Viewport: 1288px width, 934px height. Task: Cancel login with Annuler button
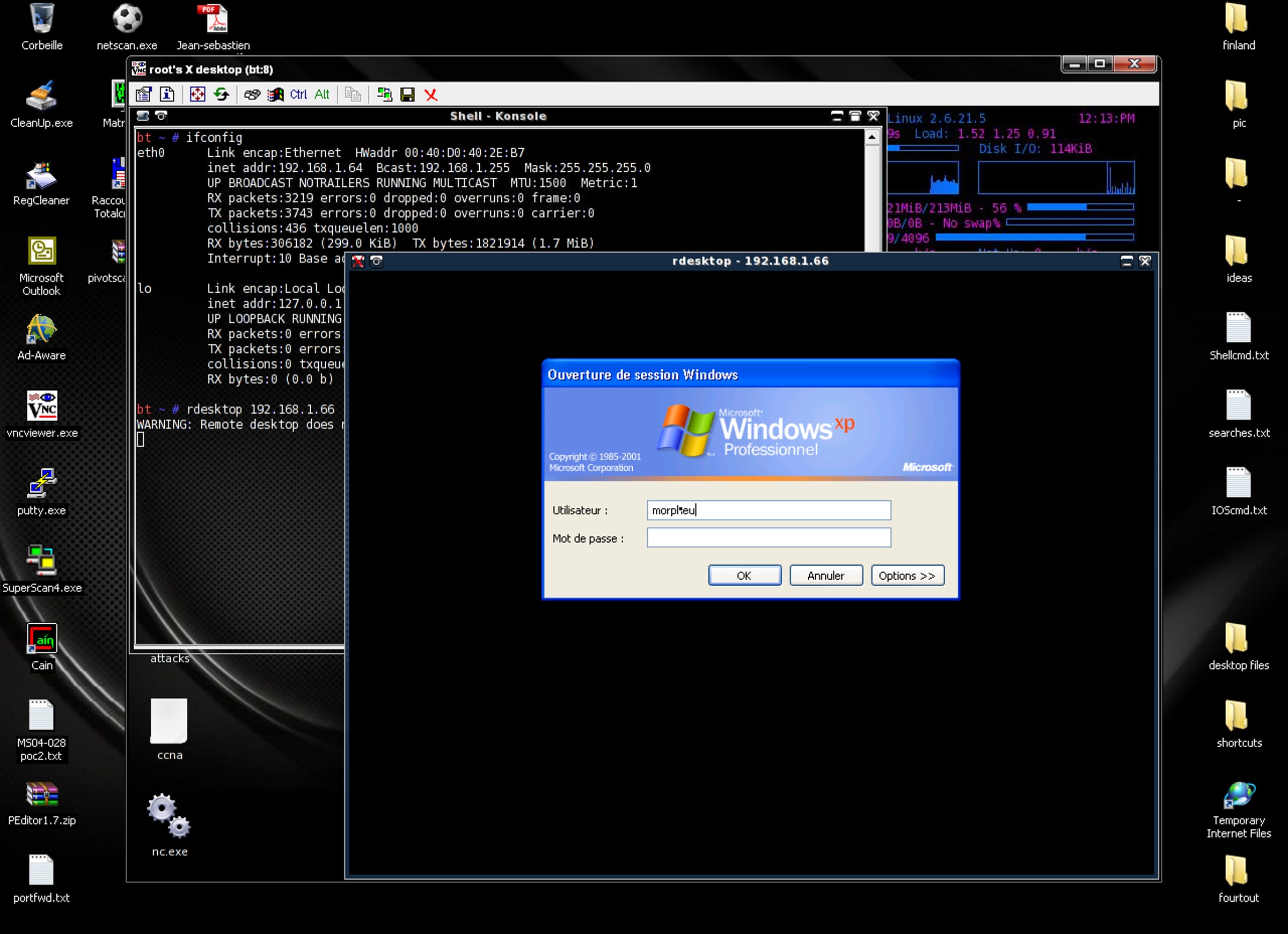(x=826, y=575)
